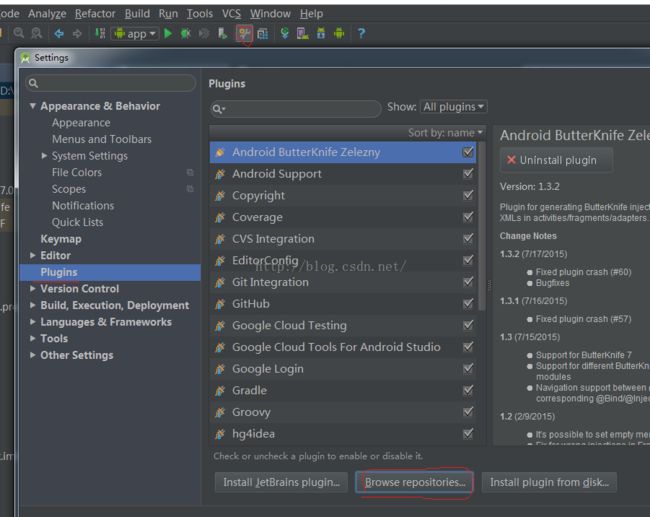The width and height of the screenshot is (650, 517).
Task: Click Install plugin from disk button
Action: [549, 482]
